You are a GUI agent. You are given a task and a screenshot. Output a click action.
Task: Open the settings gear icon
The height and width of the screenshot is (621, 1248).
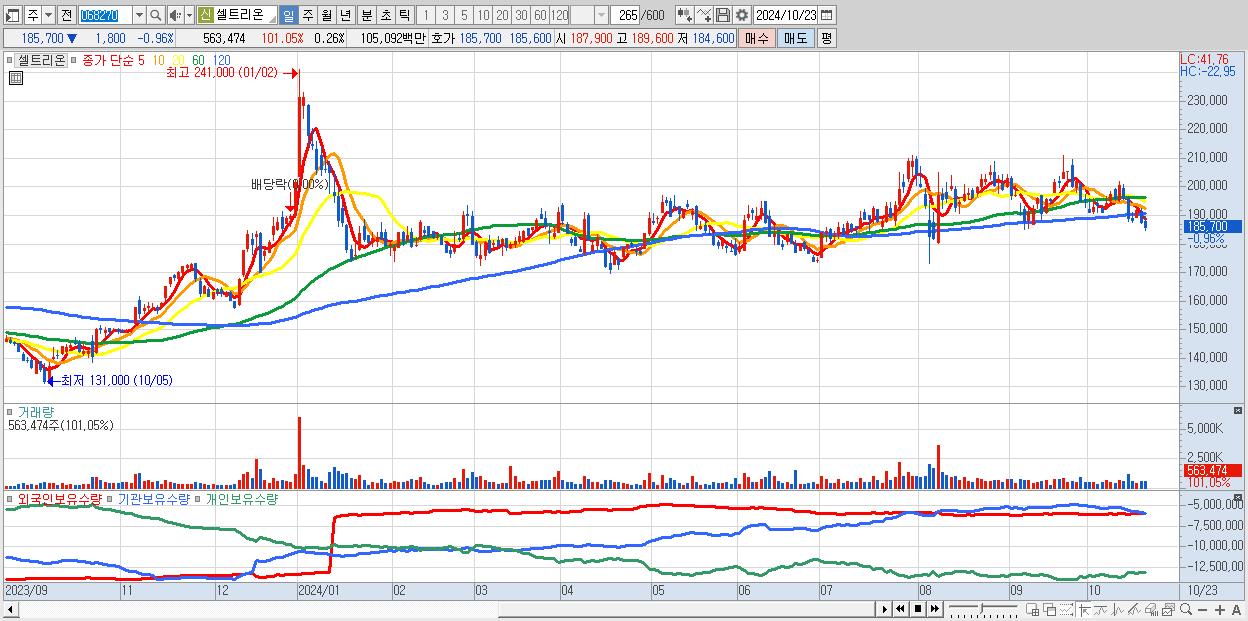point(741,15)
